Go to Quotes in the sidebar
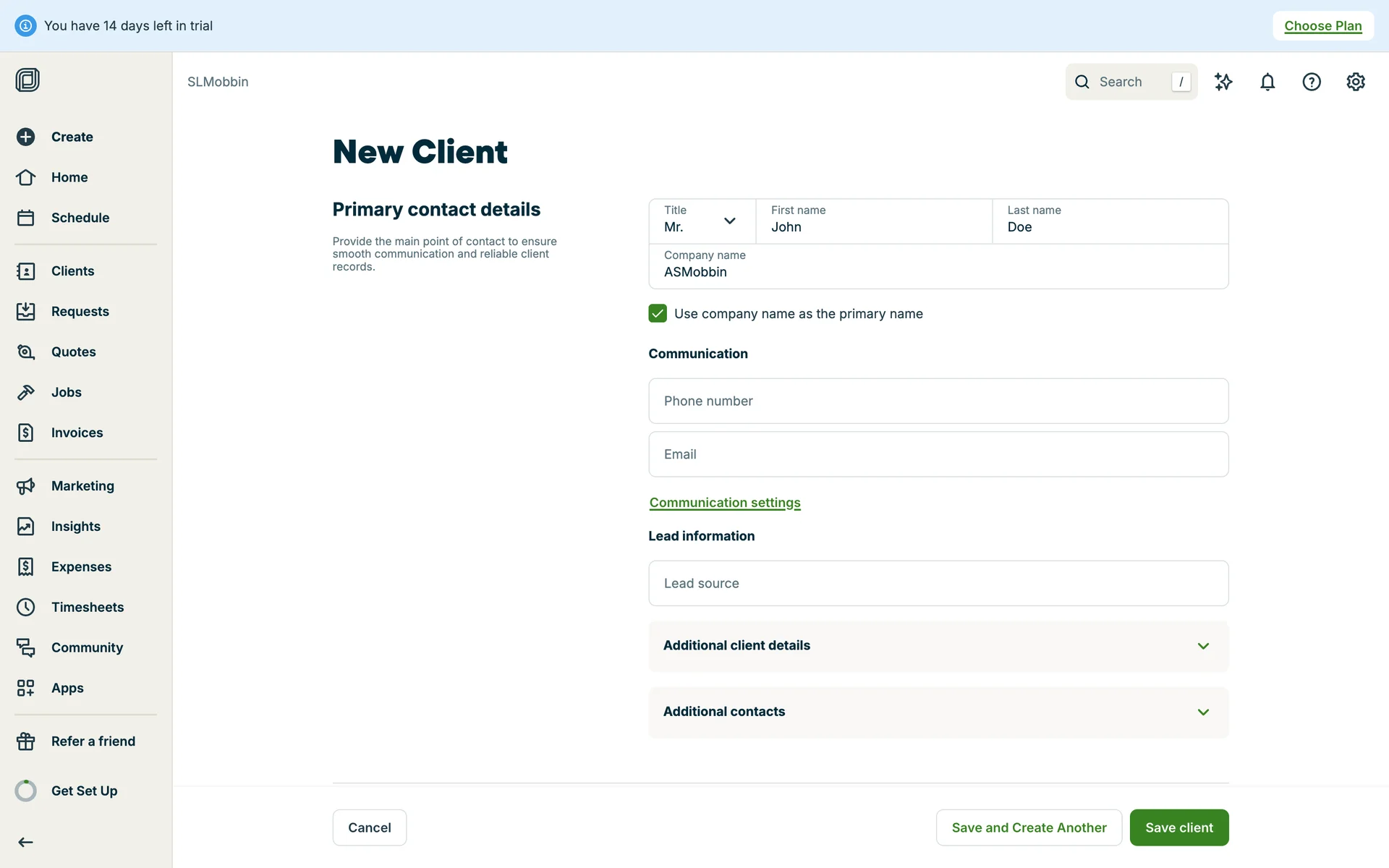Screen dimensions: 1389x868 (x=73, y=352)
